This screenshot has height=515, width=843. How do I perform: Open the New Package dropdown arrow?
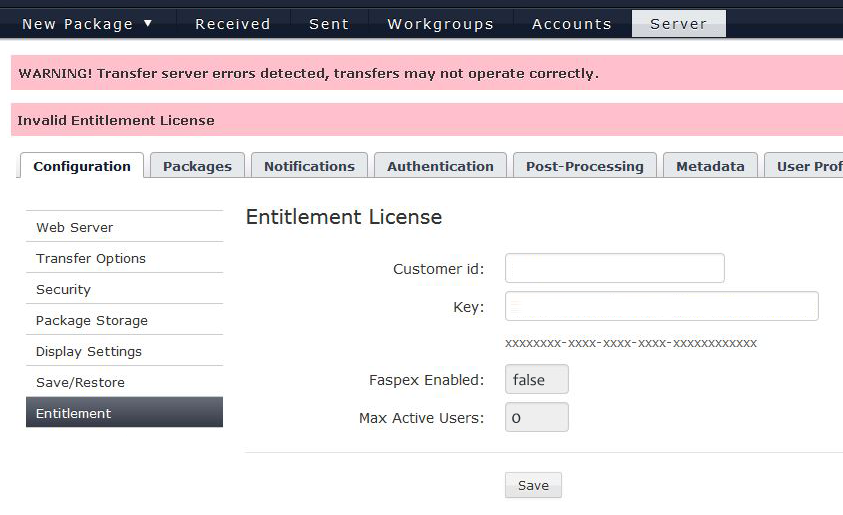[148, 24]
